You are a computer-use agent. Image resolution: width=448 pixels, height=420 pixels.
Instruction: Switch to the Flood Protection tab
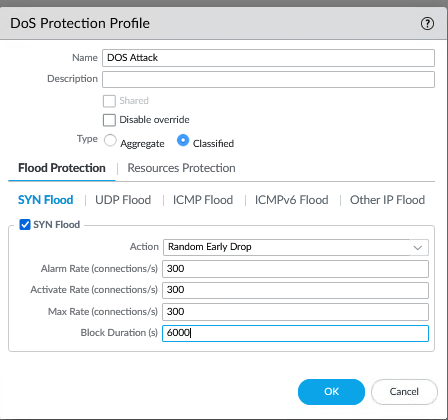point(62,168)
